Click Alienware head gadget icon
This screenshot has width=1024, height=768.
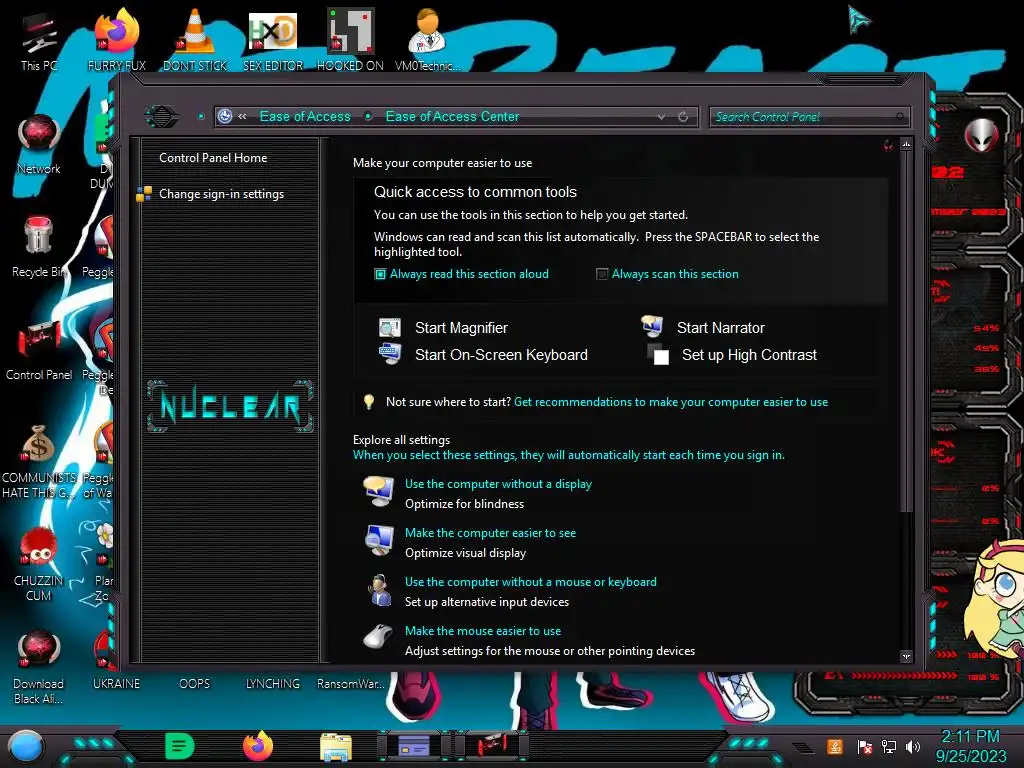pyautogui.click(x=981, y=135)
